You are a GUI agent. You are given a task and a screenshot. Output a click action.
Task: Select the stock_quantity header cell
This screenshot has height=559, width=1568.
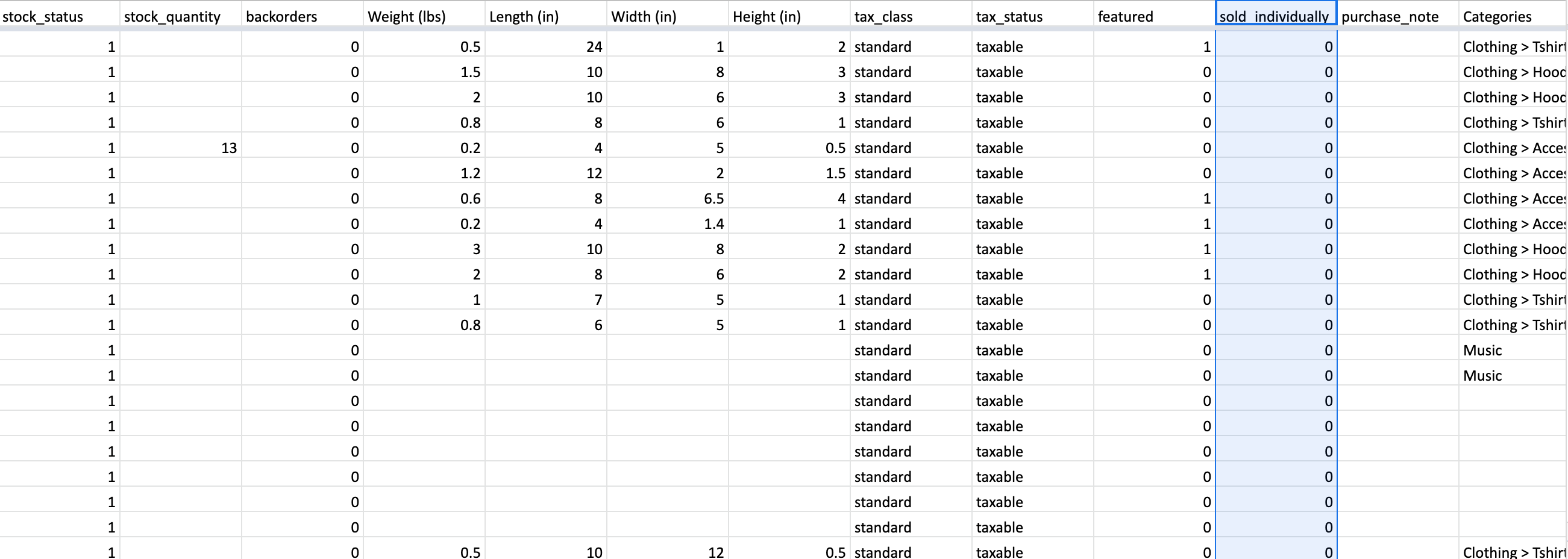coord(181,16)
